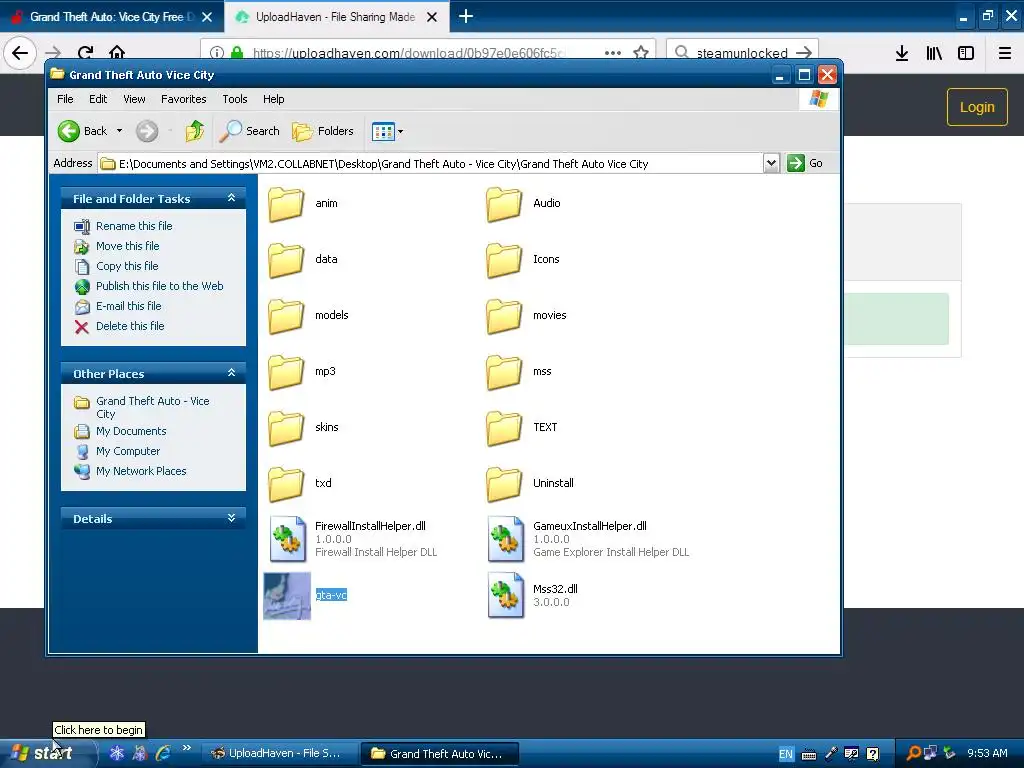The height and width of the screenshot is (768, 1024).
Task: Collapse File and Folder Tasks panel
Action: 231,198
